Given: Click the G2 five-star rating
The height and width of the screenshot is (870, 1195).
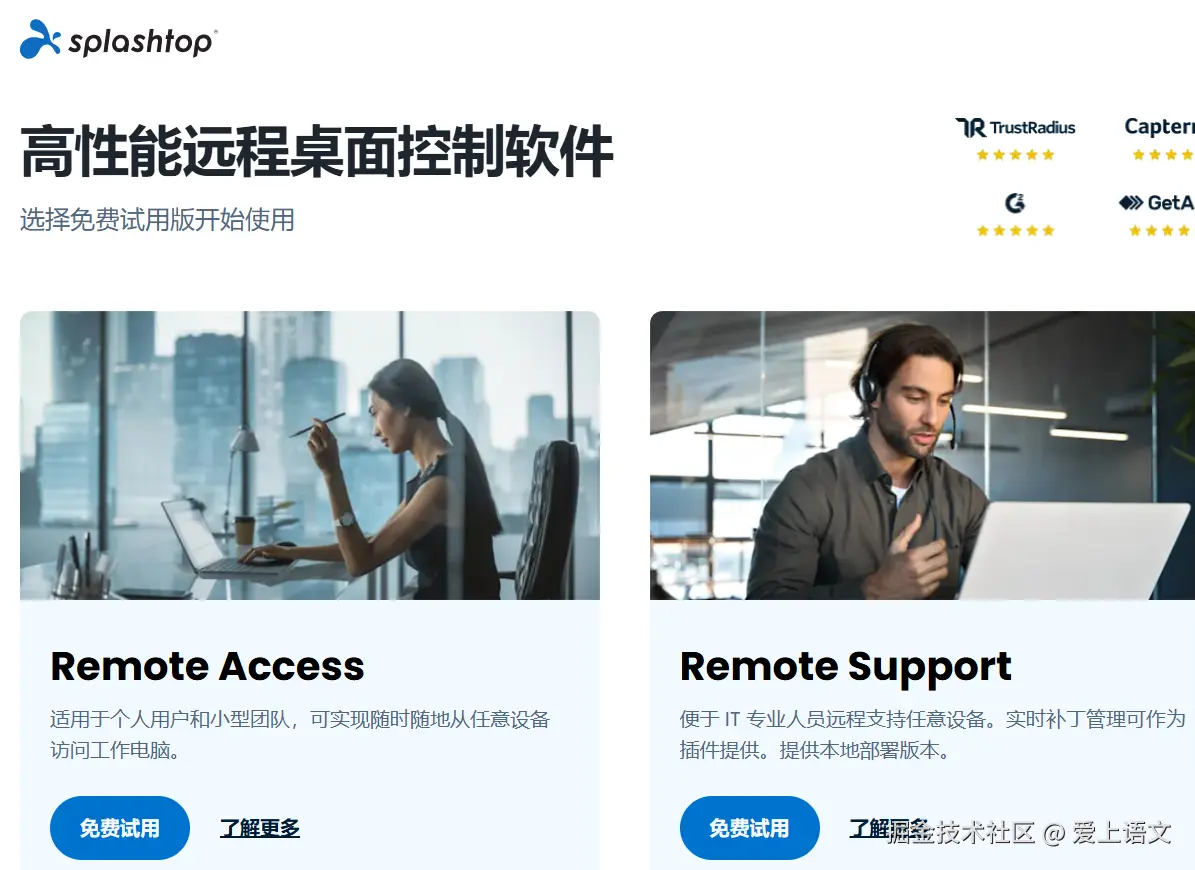Looking at the screenshot, I should [x=1015, y=231].
